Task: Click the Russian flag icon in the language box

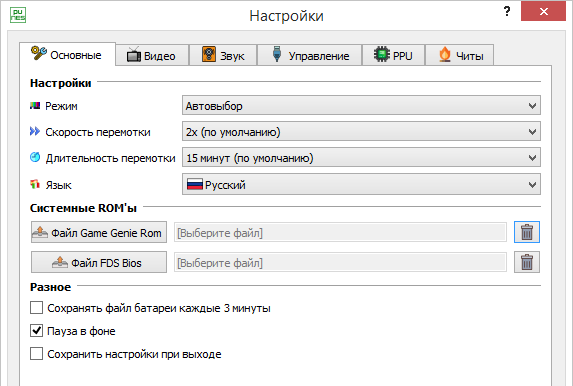Action: click(195, 184)
